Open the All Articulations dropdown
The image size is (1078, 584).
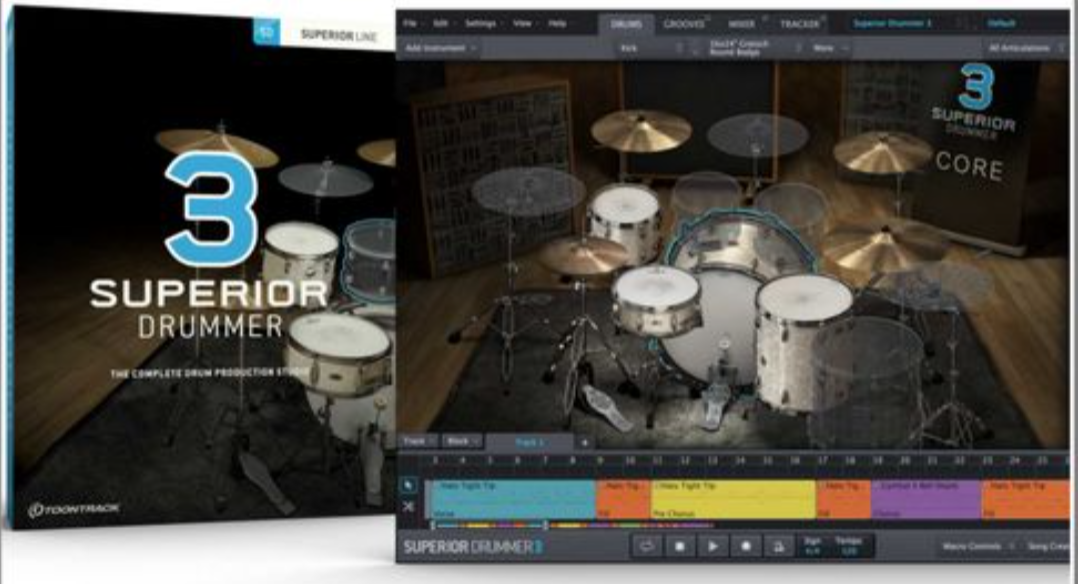[1024, 48]
